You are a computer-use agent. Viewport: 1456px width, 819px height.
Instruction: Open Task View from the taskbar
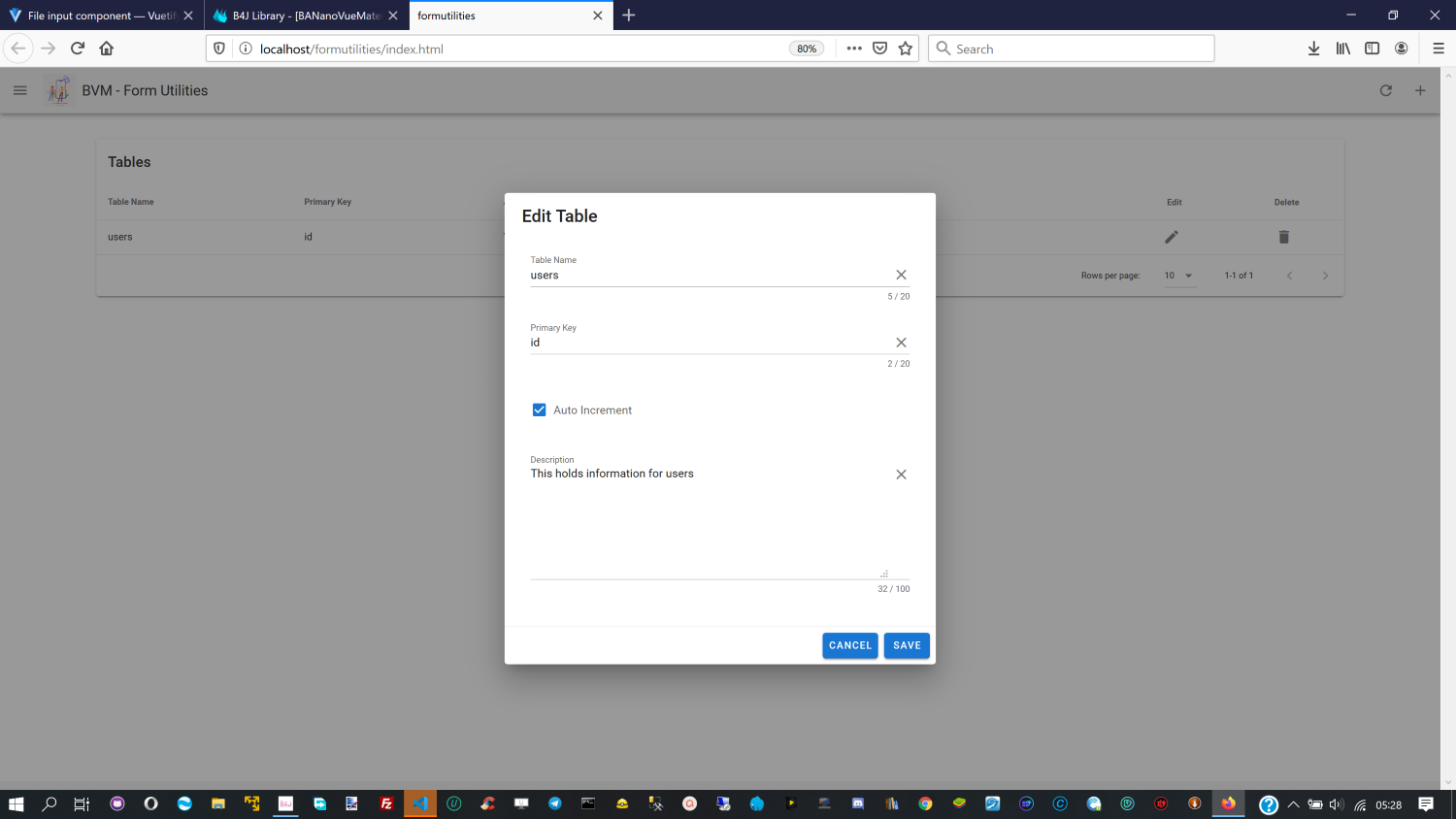[x=83, y=803]
